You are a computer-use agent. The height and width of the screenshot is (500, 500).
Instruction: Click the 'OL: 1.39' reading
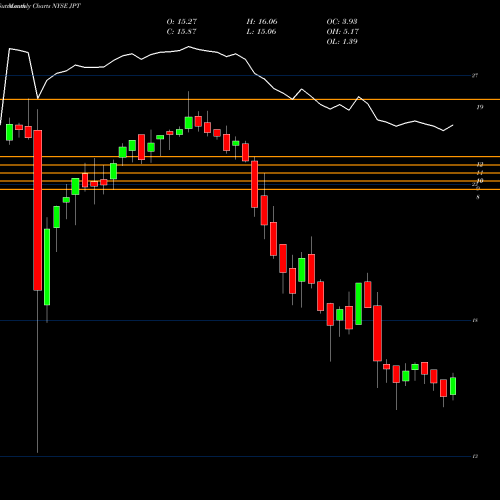[x=342, y=42]
